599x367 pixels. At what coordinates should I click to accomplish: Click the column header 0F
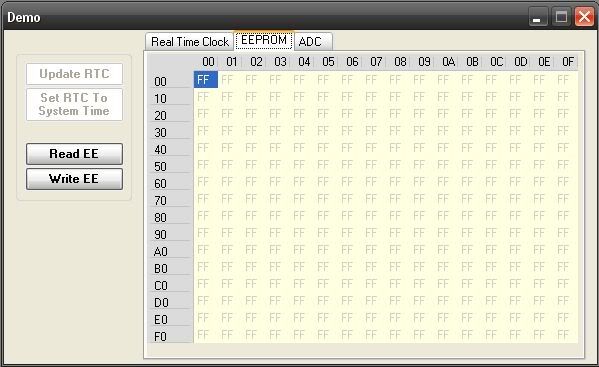click(566, 62)
